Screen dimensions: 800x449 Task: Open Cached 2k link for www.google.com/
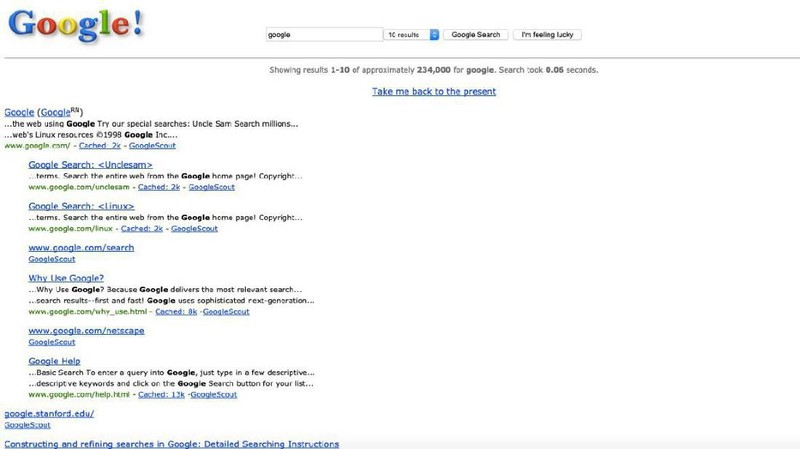pyautogui.click(x=100, y=145)
